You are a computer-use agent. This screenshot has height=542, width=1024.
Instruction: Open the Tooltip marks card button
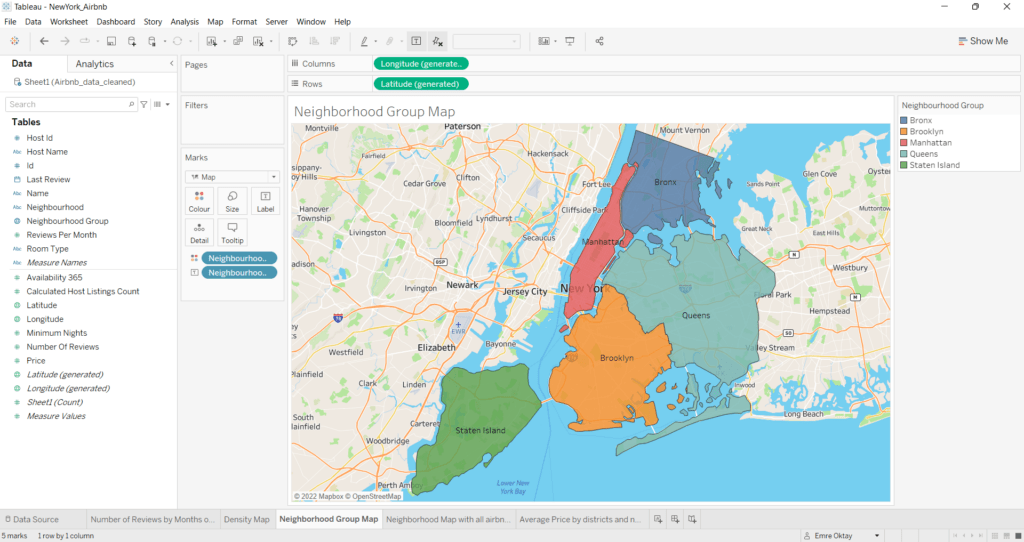pyautogui.click(x=232, y=232)
